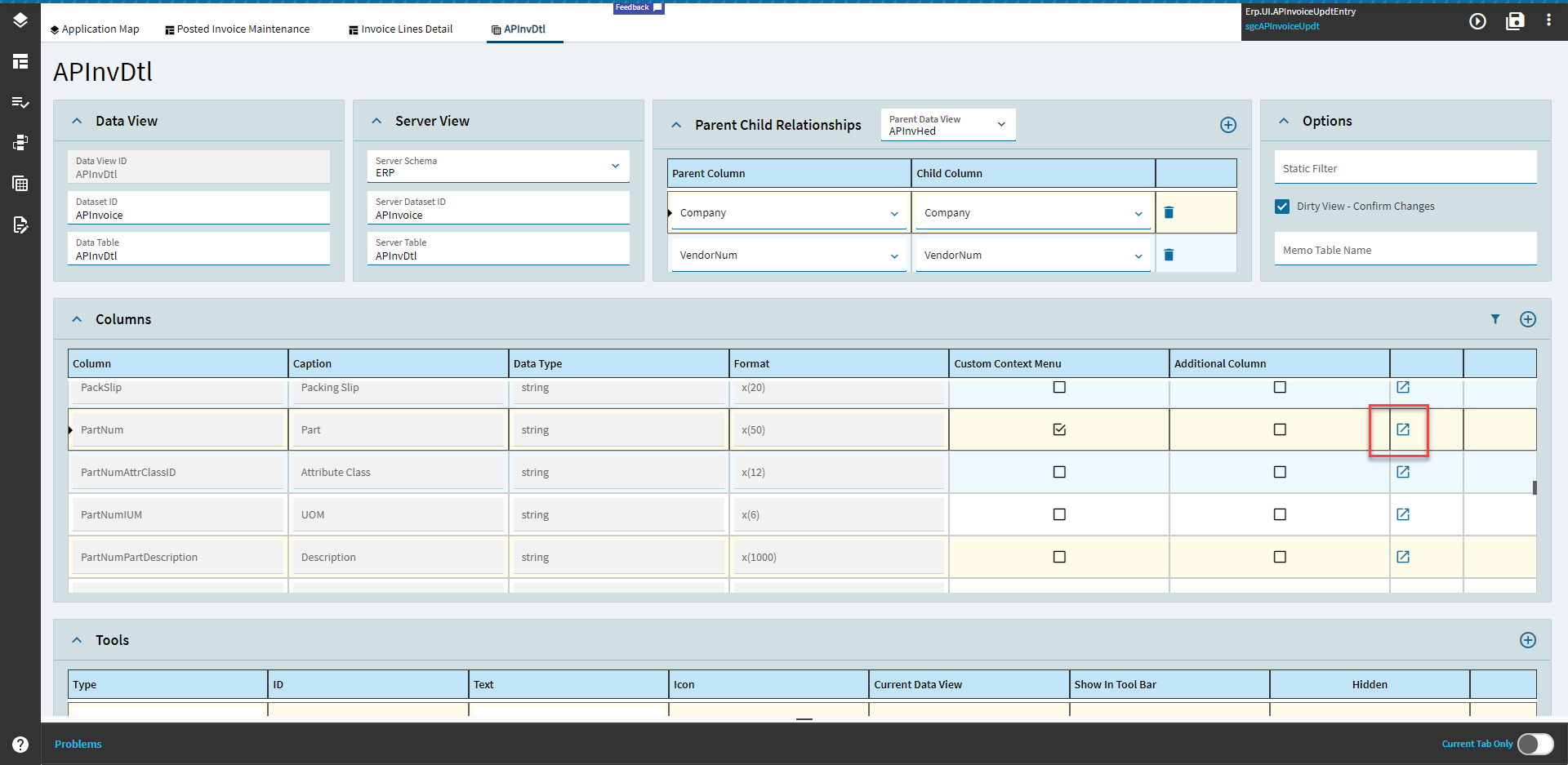Click the Static Filter input field
Screen dimensions: 1568x765
(1405, 167)
